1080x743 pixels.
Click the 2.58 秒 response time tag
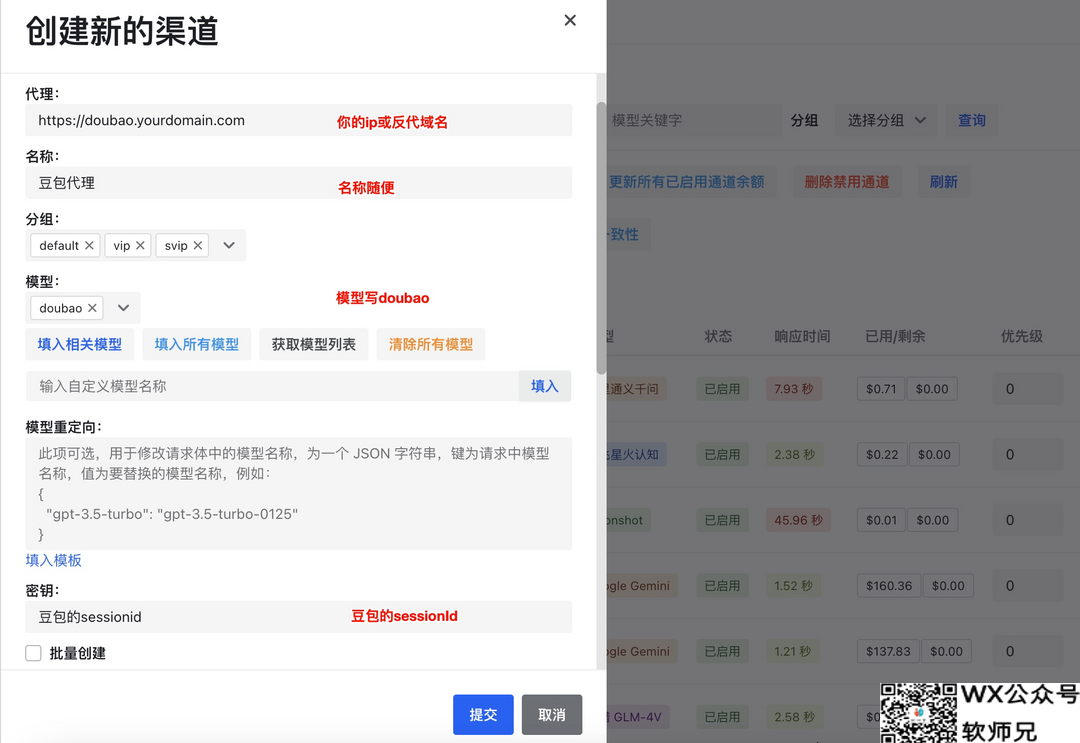point(794,717)
